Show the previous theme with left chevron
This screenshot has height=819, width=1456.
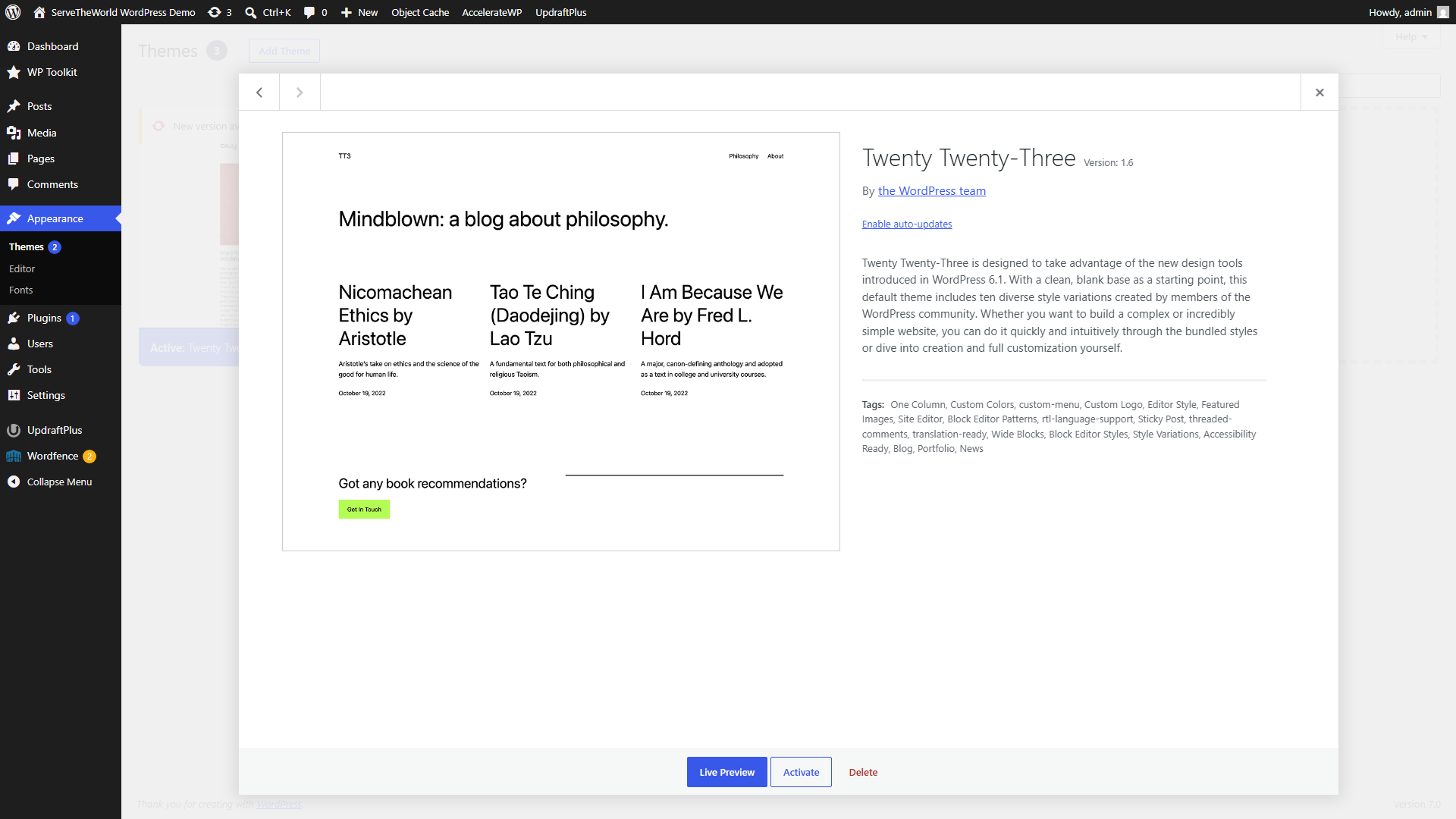pyautogui.click(x=259, y=92)
